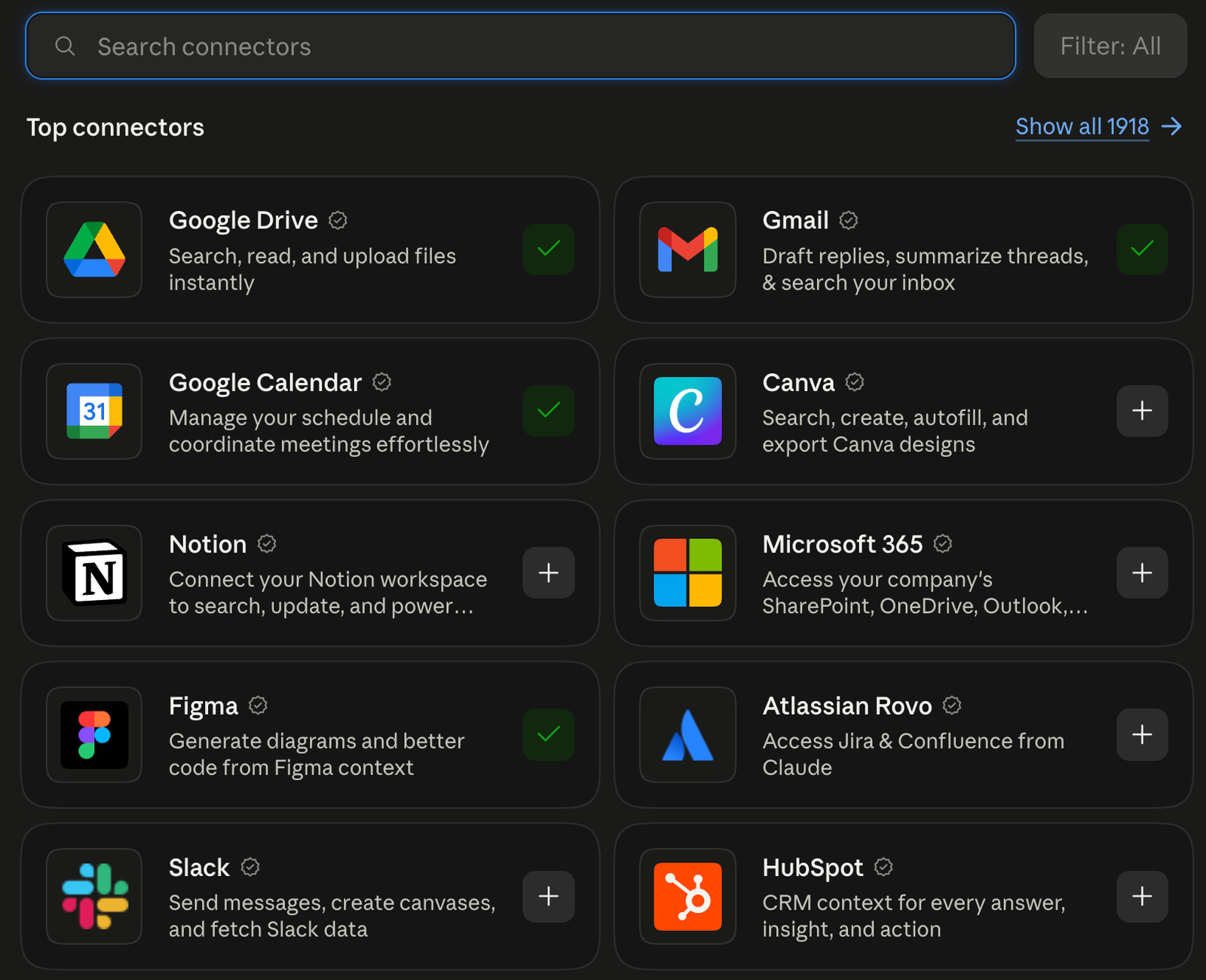Click the magnifier icon in the search box
Viewport: 1206px width, 980px height.
point(66,46)
